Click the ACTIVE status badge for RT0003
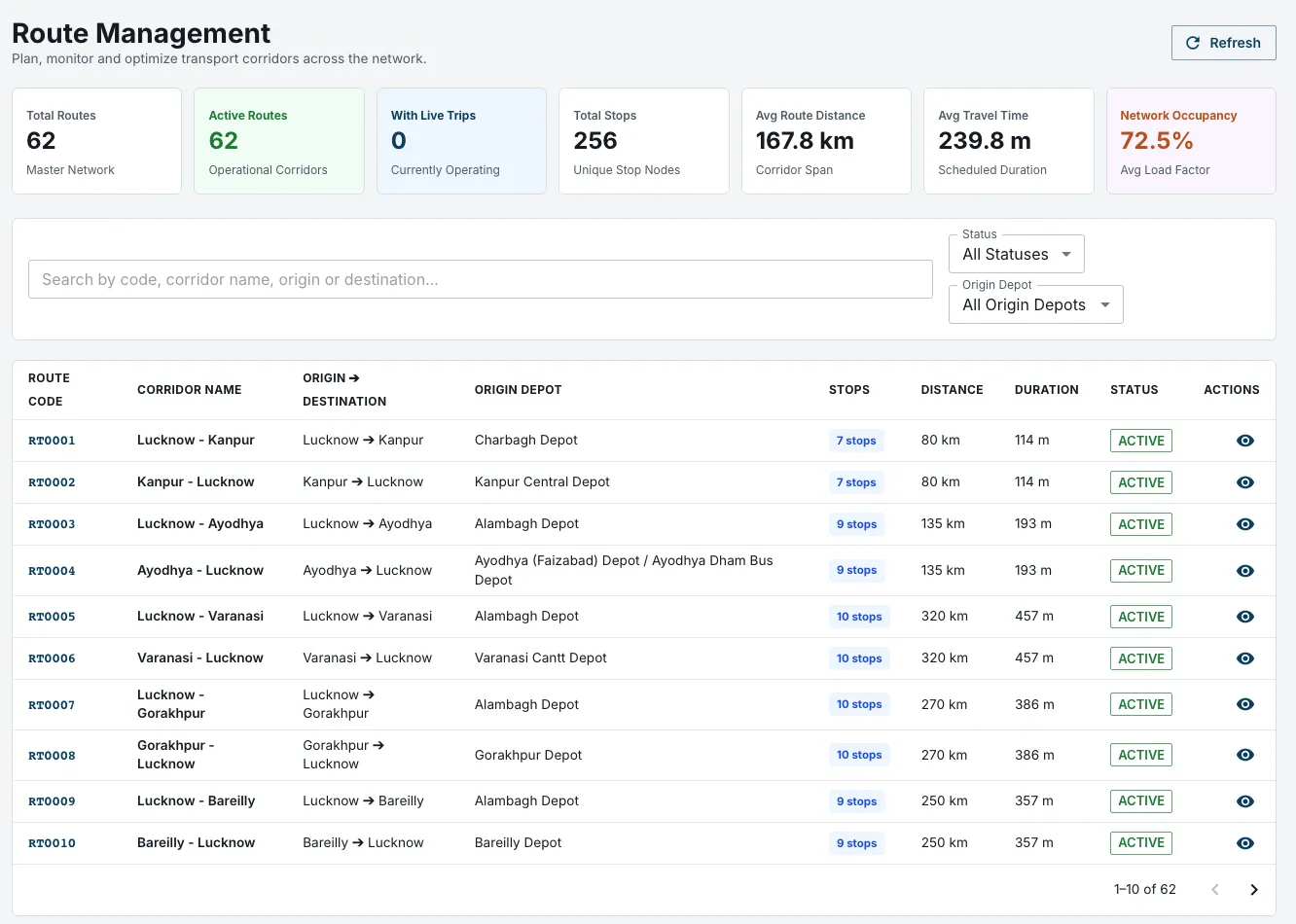This screenshot has height=924, width=1296. [x=1141, y=524]
